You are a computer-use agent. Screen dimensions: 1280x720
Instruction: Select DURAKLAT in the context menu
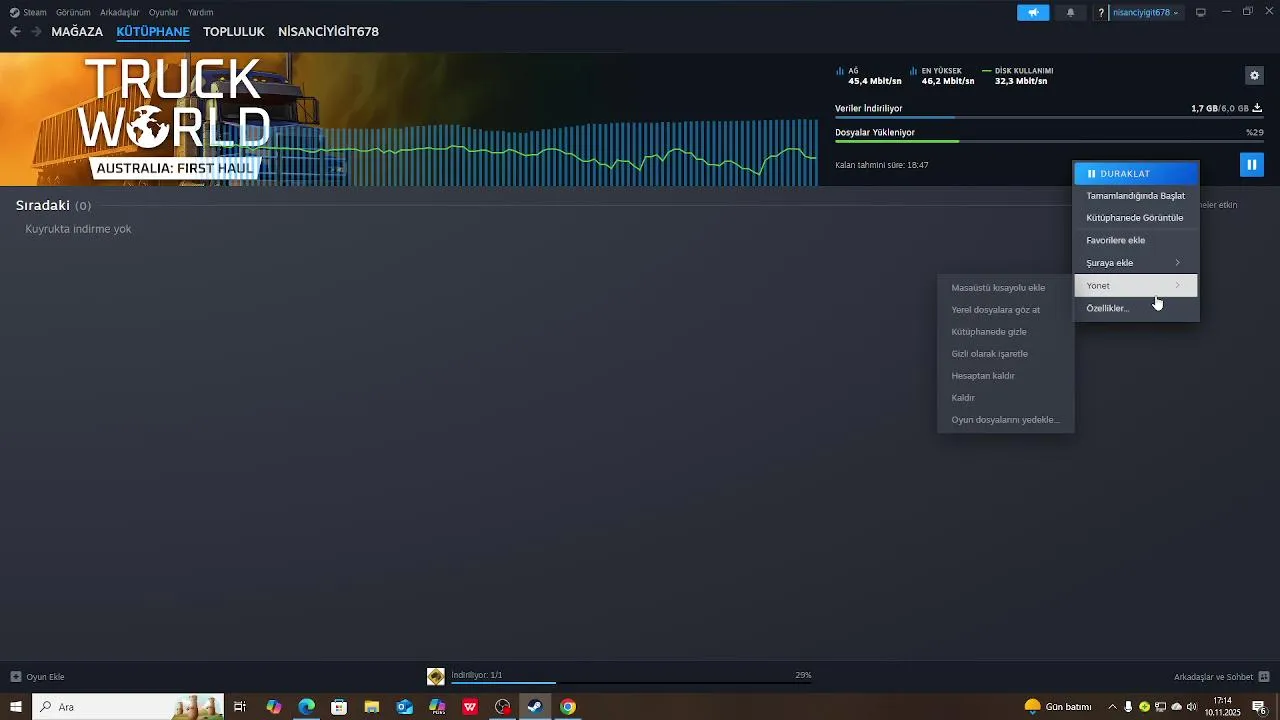click(1136, 173)
